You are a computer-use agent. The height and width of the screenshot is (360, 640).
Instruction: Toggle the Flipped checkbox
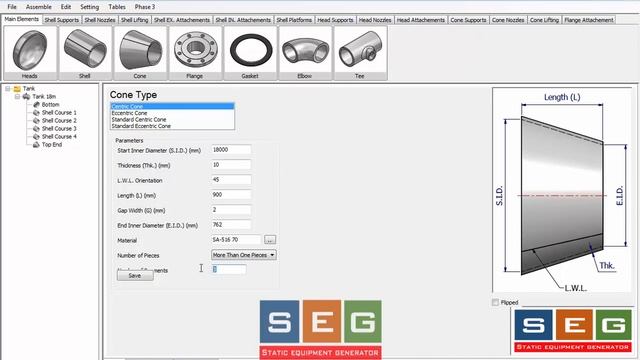pyautogui.click(x=495, y=302)
